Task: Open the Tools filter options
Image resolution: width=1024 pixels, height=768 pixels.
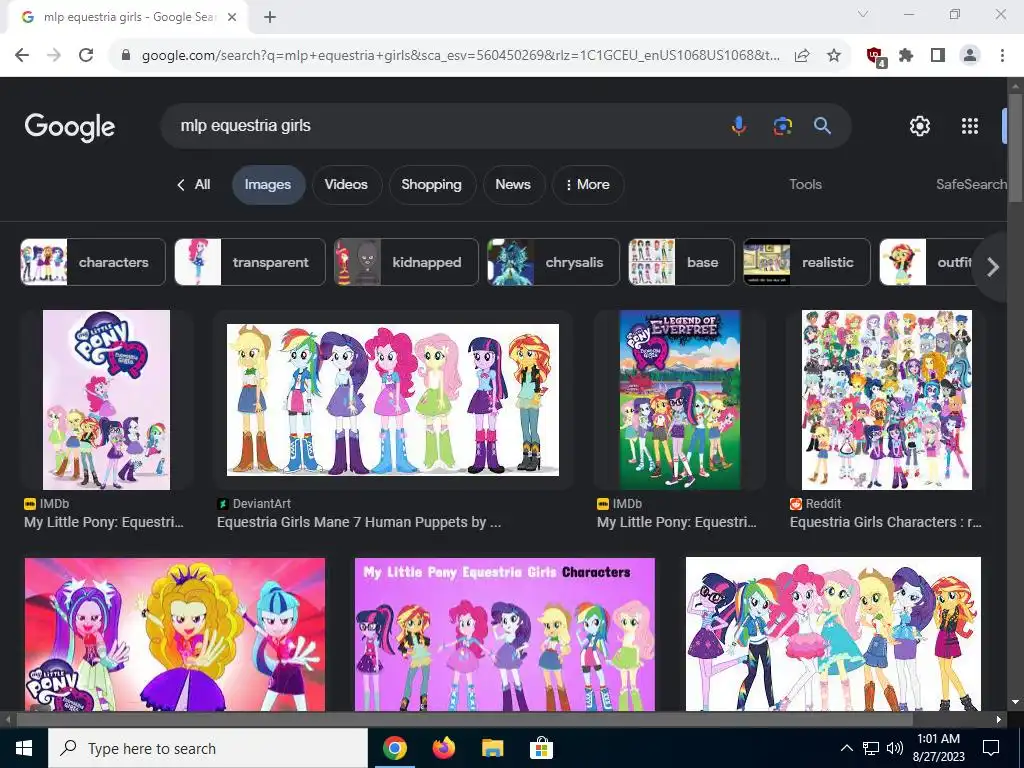Action: pyautogui.click(x=805, y=185)
